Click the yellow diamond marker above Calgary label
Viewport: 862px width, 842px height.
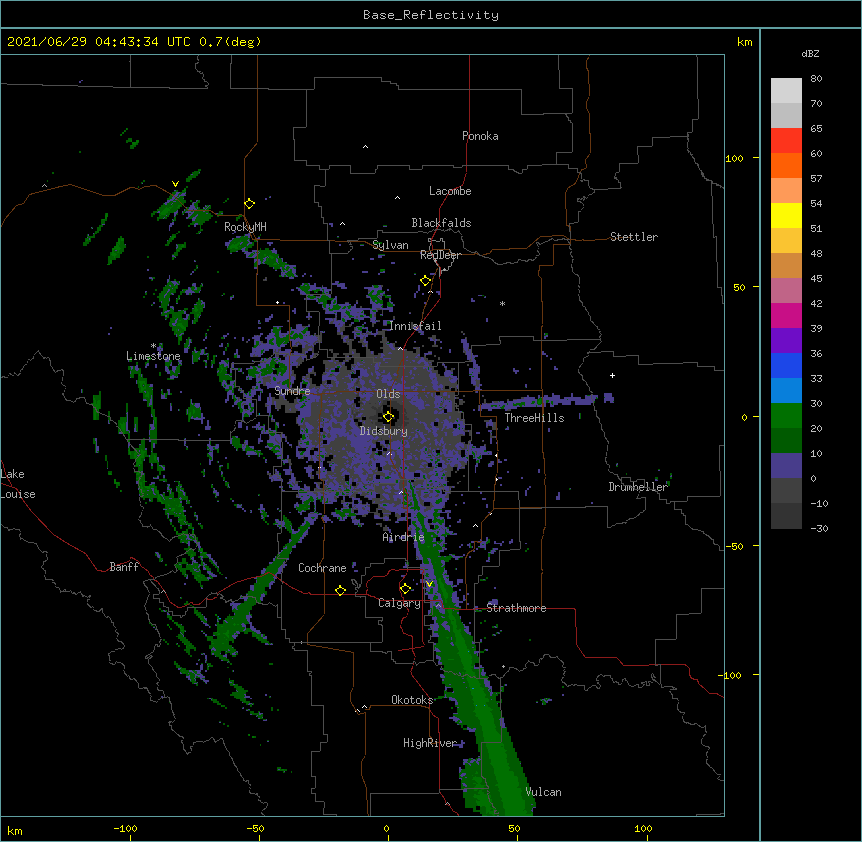[405, 589]
